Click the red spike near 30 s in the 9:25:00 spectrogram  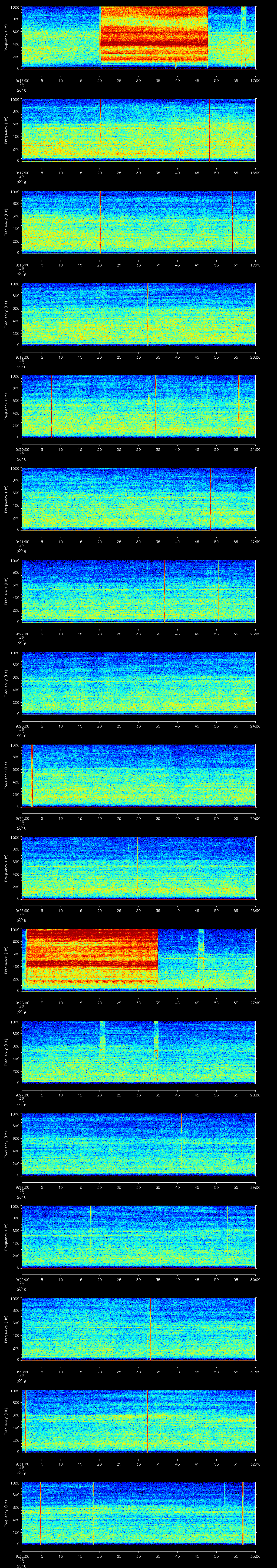(x=138, y=868)
